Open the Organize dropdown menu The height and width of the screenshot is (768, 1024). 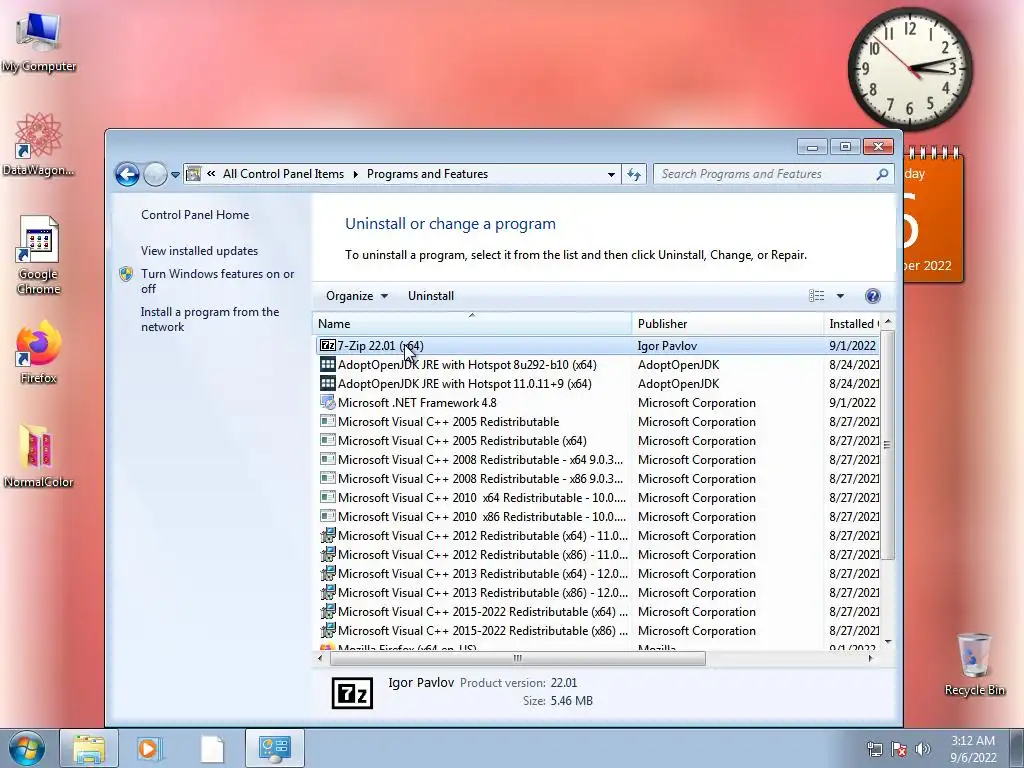tap(357, 296)
